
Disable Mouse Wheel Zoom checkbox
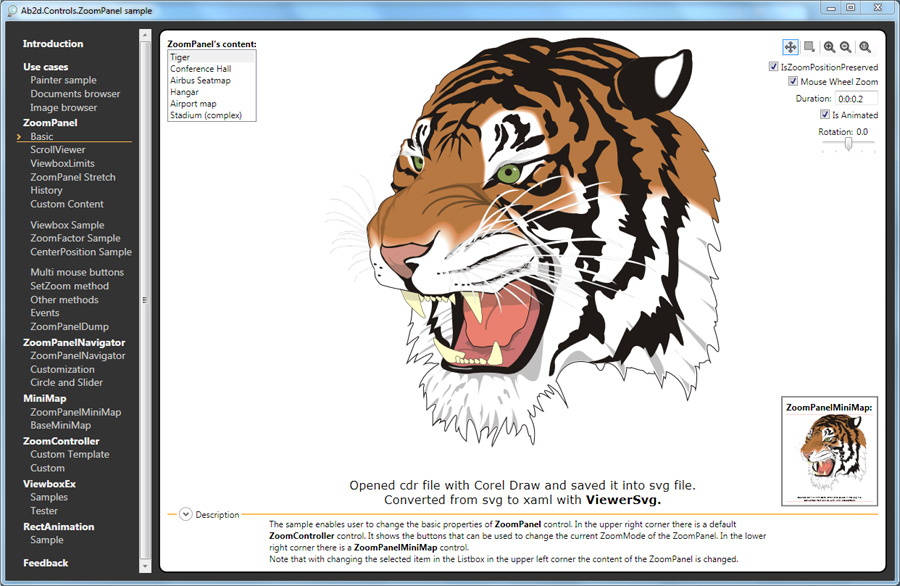tap(793, 82)
